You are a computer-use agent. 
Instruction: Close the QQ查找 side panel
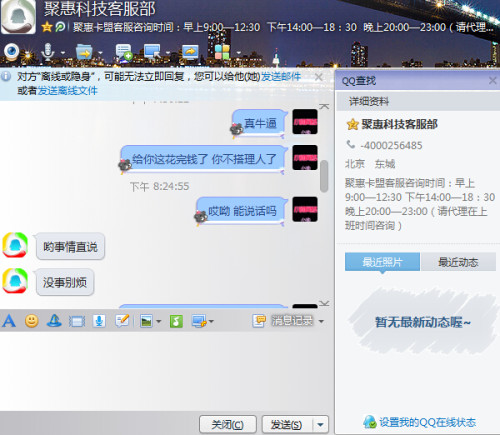(x=492, y=80)
